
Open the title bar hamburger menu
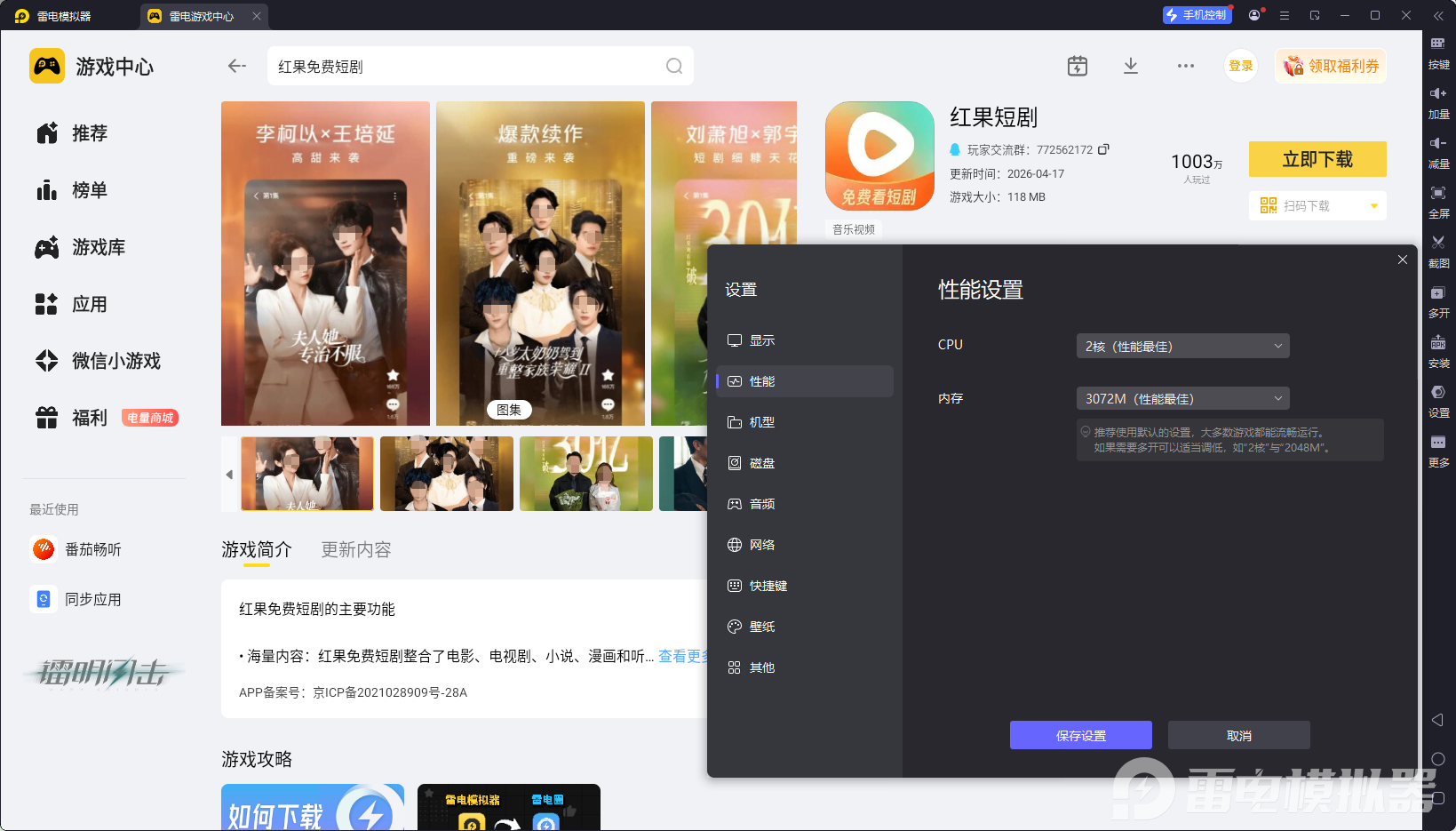1284,15
